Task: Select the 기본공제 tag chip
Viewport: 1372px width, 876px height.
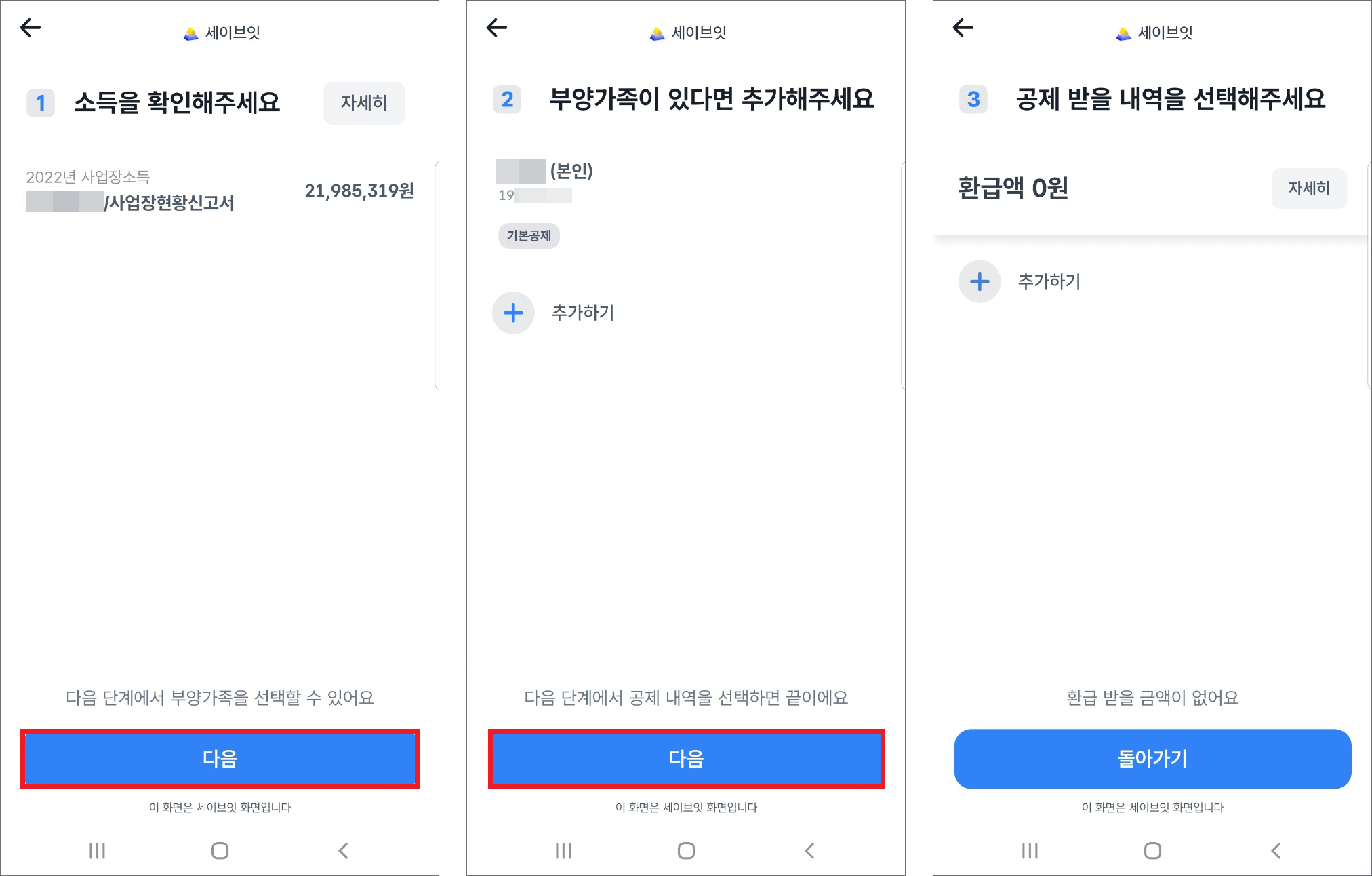Action: click(x=529, y=236)
